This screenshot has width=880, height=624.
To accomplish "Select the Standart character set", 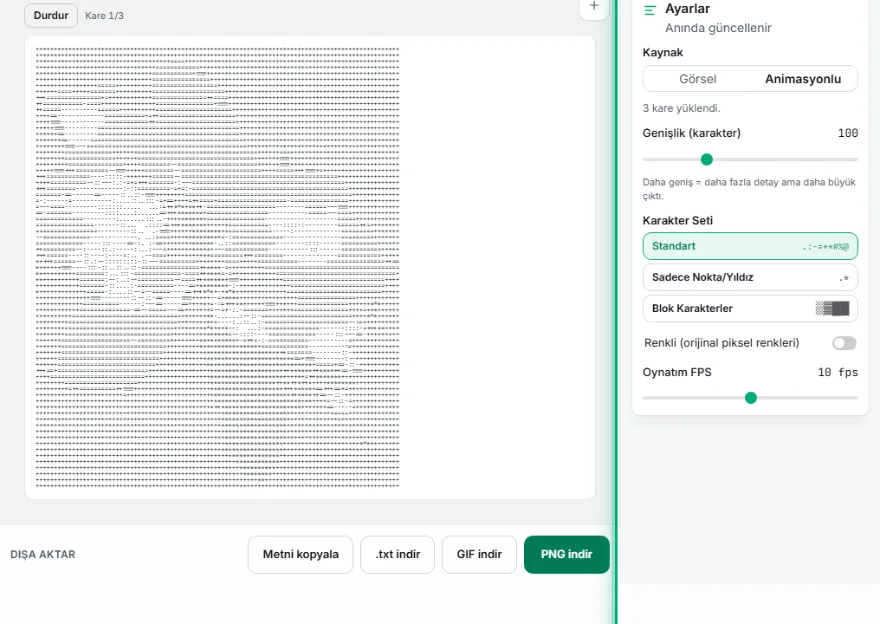I will click(x=750, y=246).
